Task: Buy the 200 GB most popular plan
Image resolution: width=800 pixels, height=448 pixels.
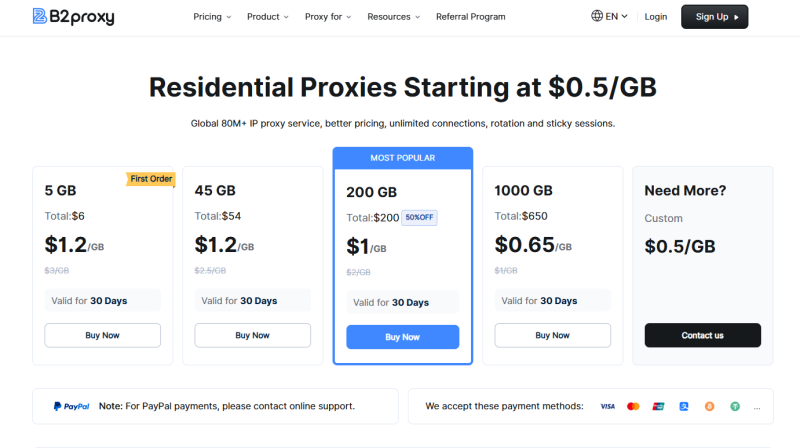Action: pos(403,337)
